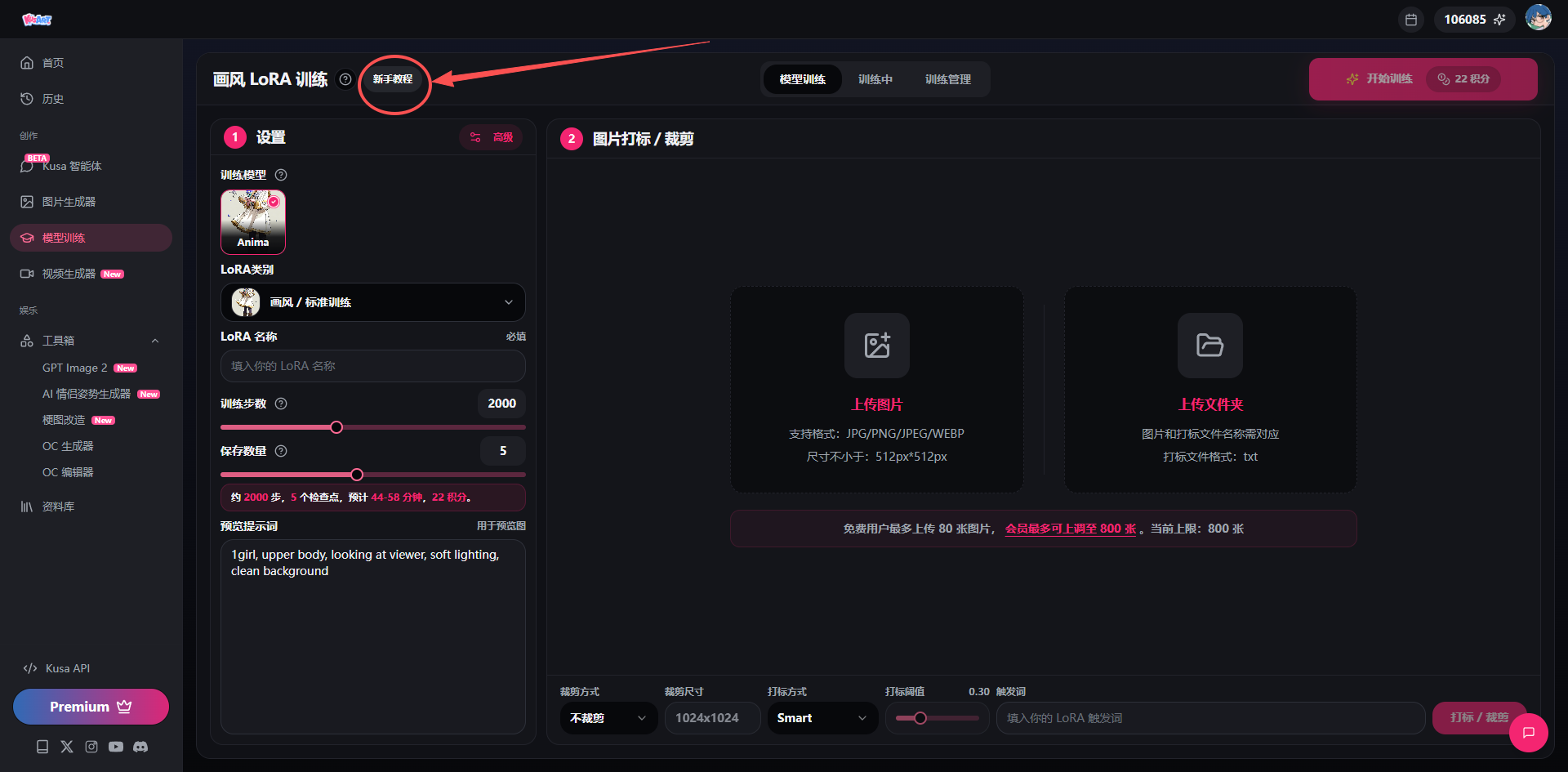1568x772 pixels.
Task: Click help icon next to 画风 LoRA 训练 title
Action: pyautogui.click(x=345, y=79)
